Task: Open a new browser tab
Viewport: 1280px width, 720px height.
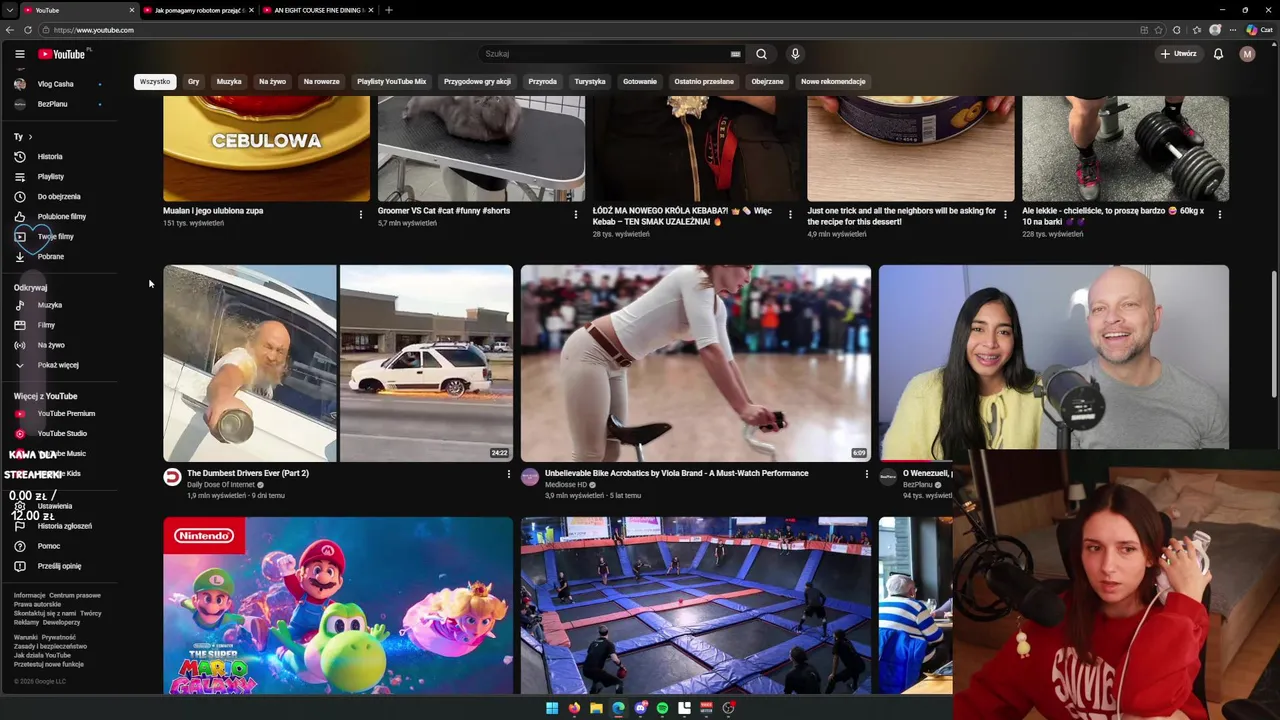Action: click(389, 10)
